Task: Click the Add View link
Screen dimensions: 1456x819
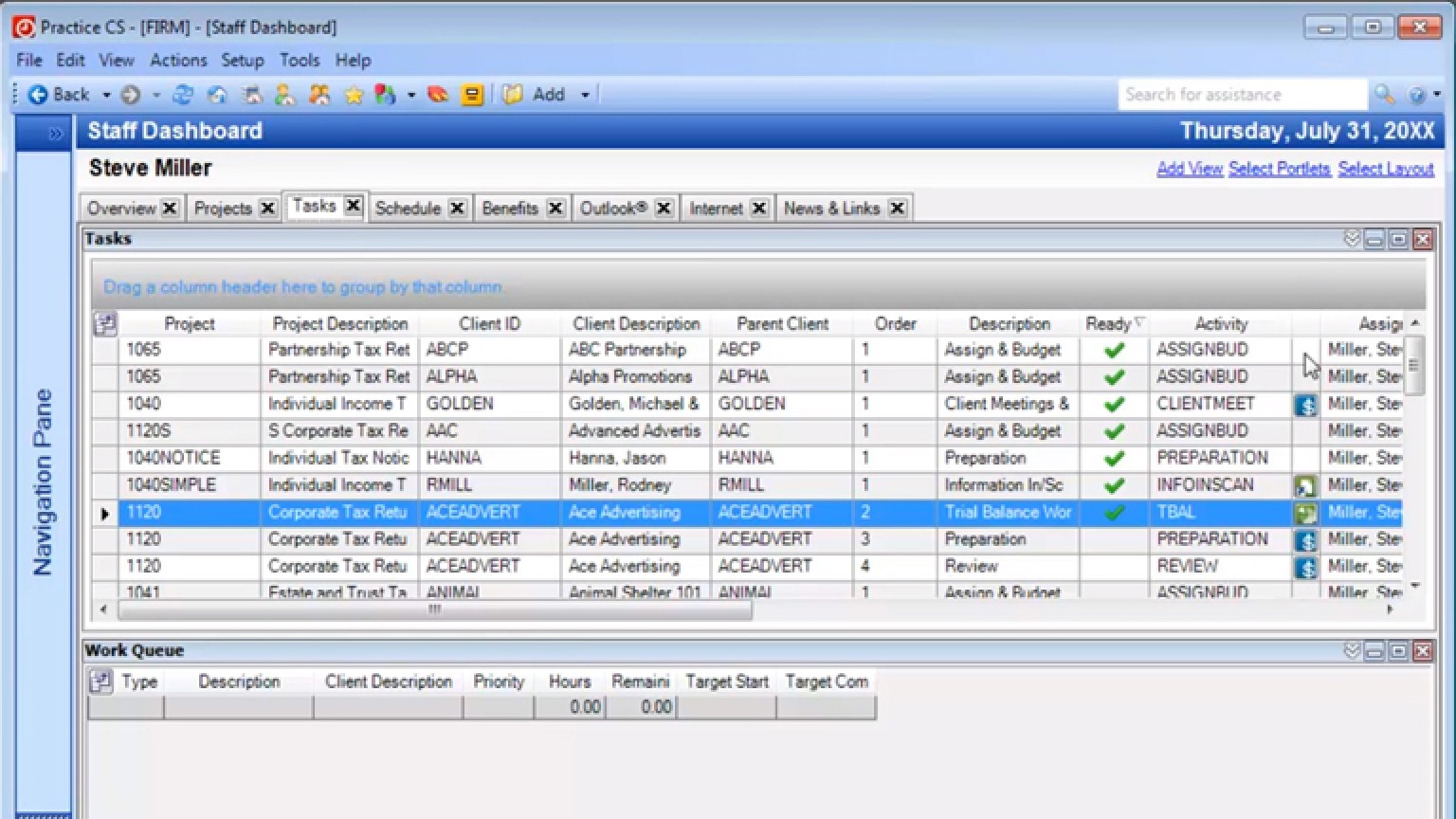Action: 1190,169
